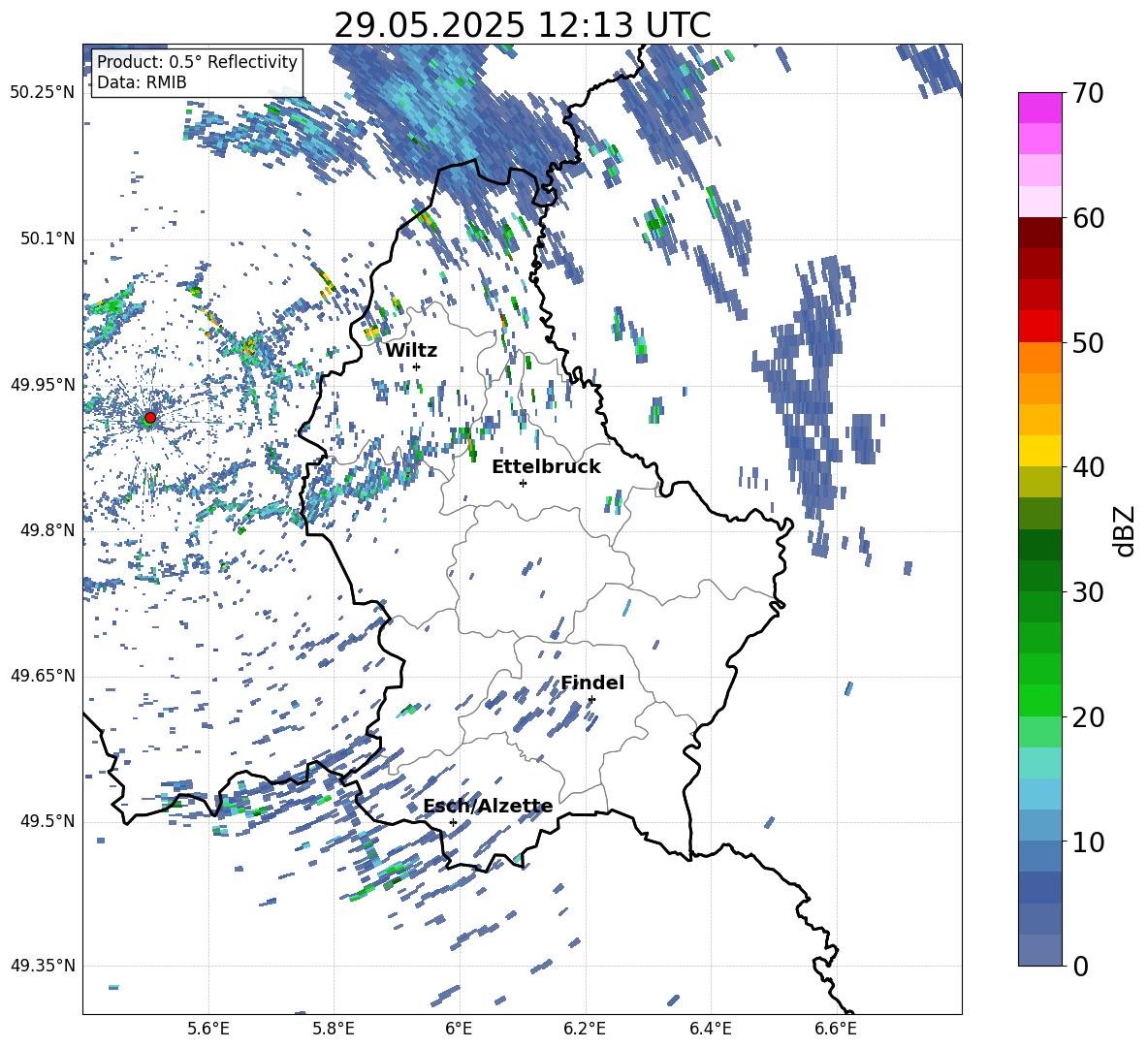Screen dimensions: 1148x1048
Task: Click the 60 colorbar tick label
Action: (x=1088, y=218)
